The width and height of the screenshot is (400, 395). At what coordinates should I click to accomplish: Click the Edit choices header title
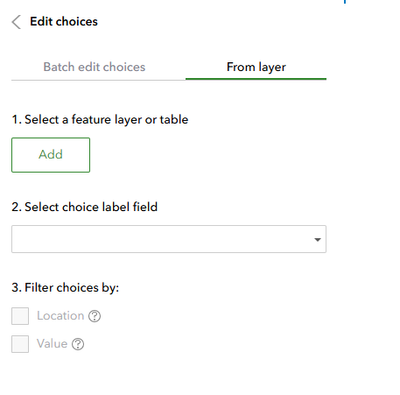tap(64, 22)
